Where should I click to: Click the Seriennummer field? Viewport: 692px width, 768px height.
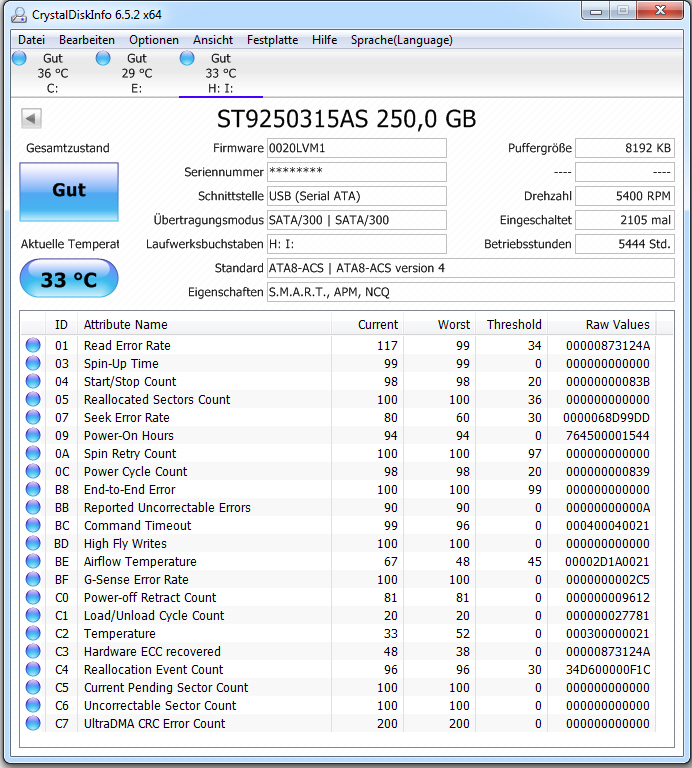(x=357, y=172)
